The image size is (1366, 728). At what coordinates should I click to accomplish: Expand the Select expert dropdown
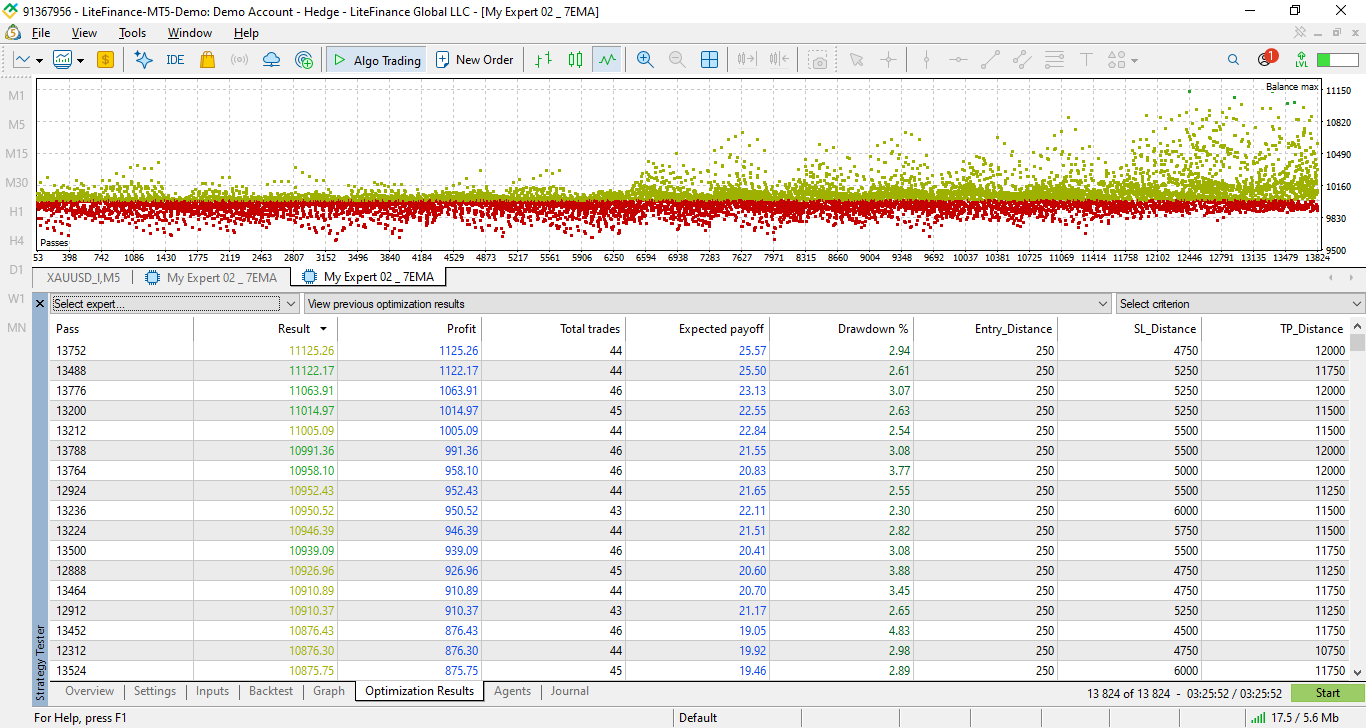point(175,303)
